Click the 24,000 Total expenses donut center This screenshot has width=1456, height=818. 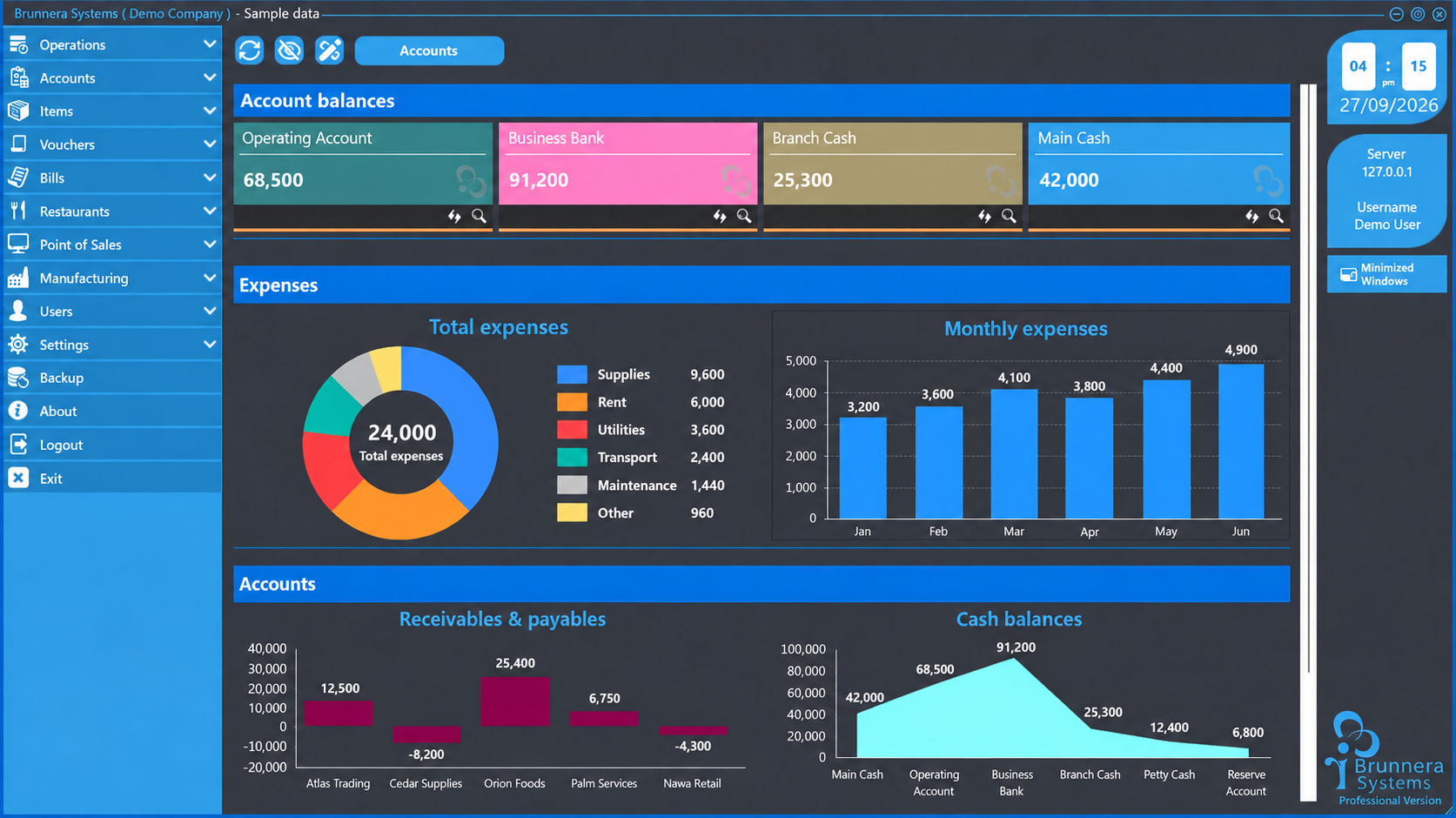click(401, 442)
